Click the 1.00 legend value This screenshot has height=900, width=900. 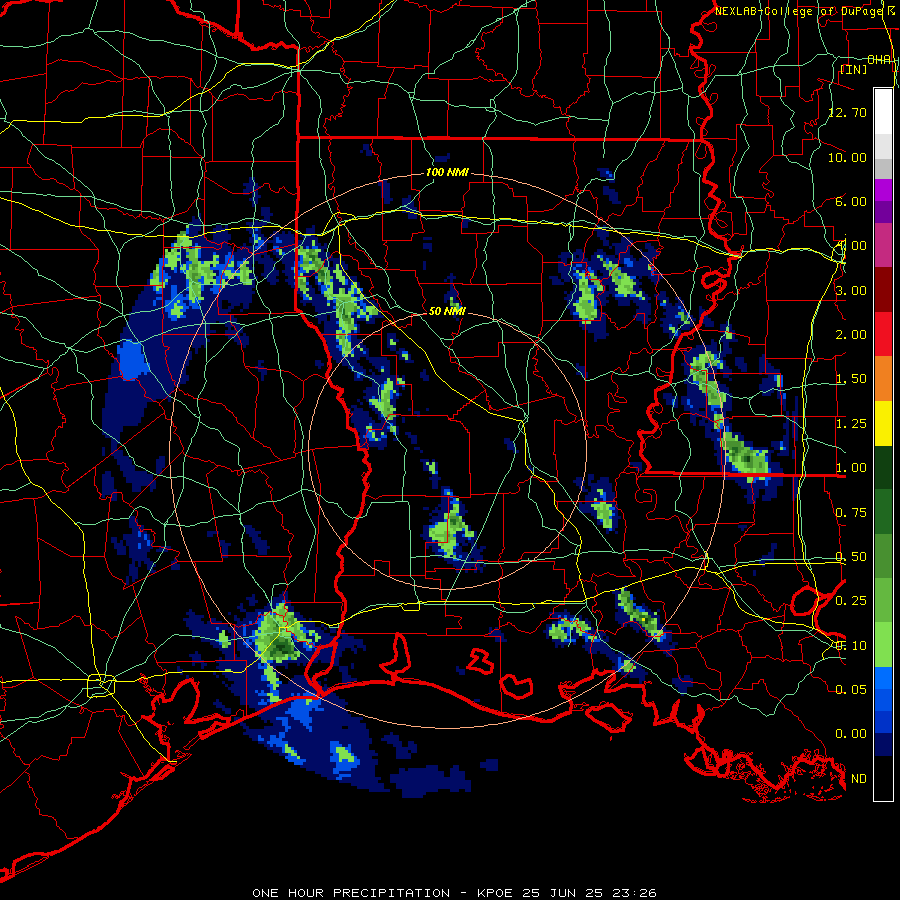(851, 468)
